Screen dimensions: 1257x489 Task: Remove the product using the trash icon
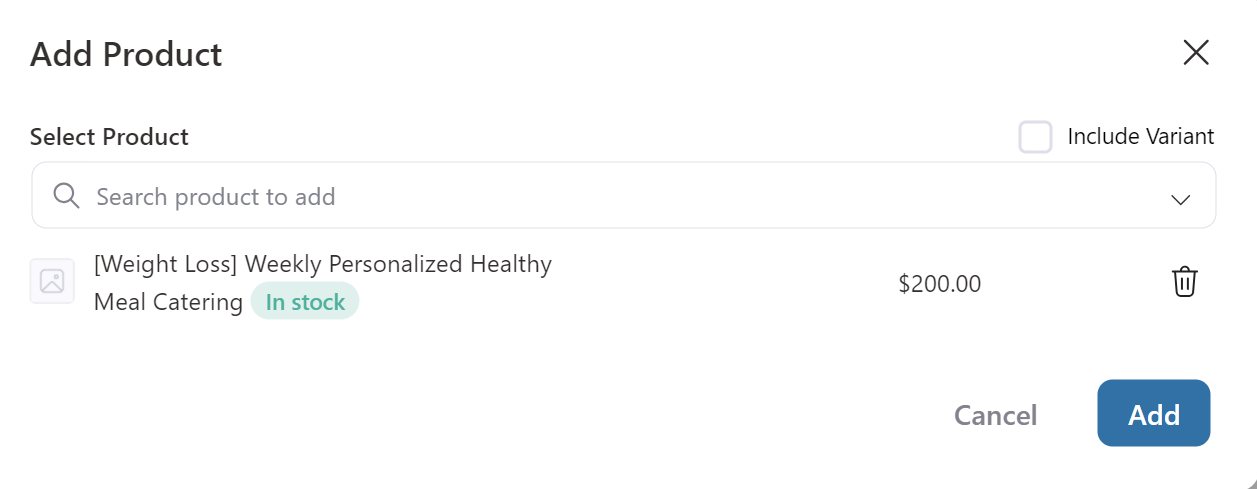point(1184,282)
